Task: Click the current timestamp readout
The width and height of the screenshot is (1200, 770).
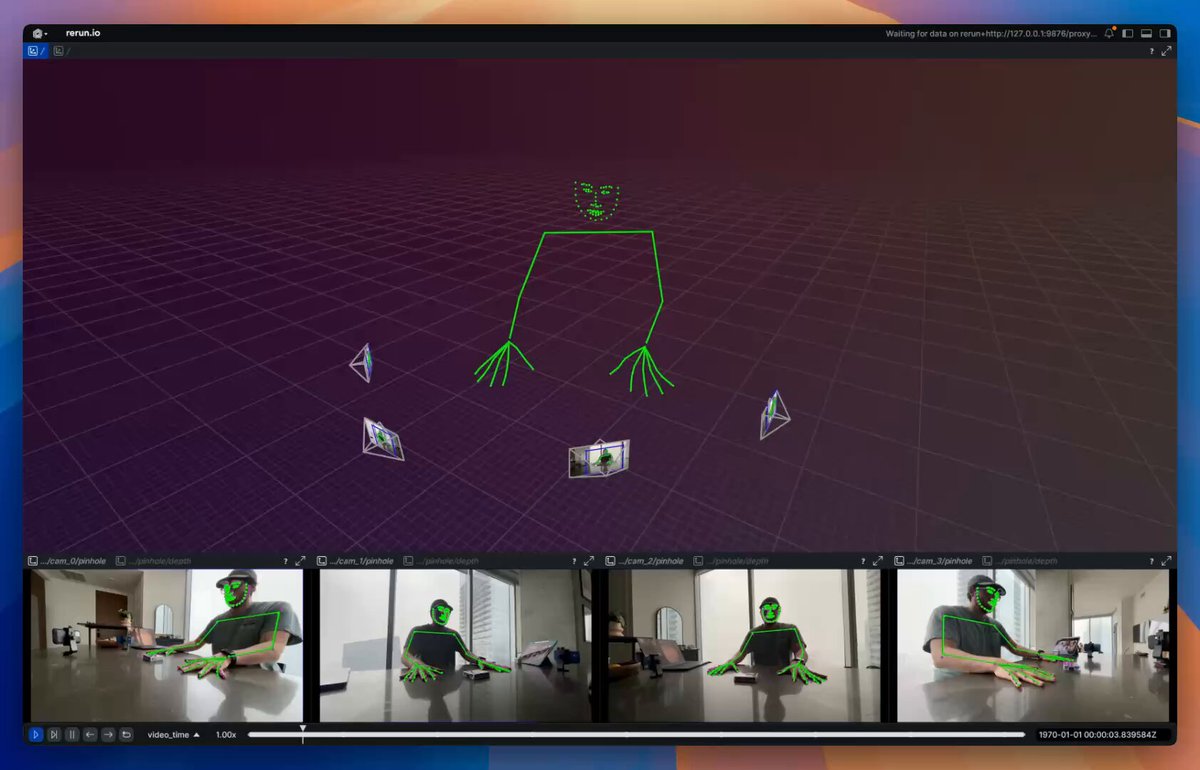Action: click(1097, 734)
